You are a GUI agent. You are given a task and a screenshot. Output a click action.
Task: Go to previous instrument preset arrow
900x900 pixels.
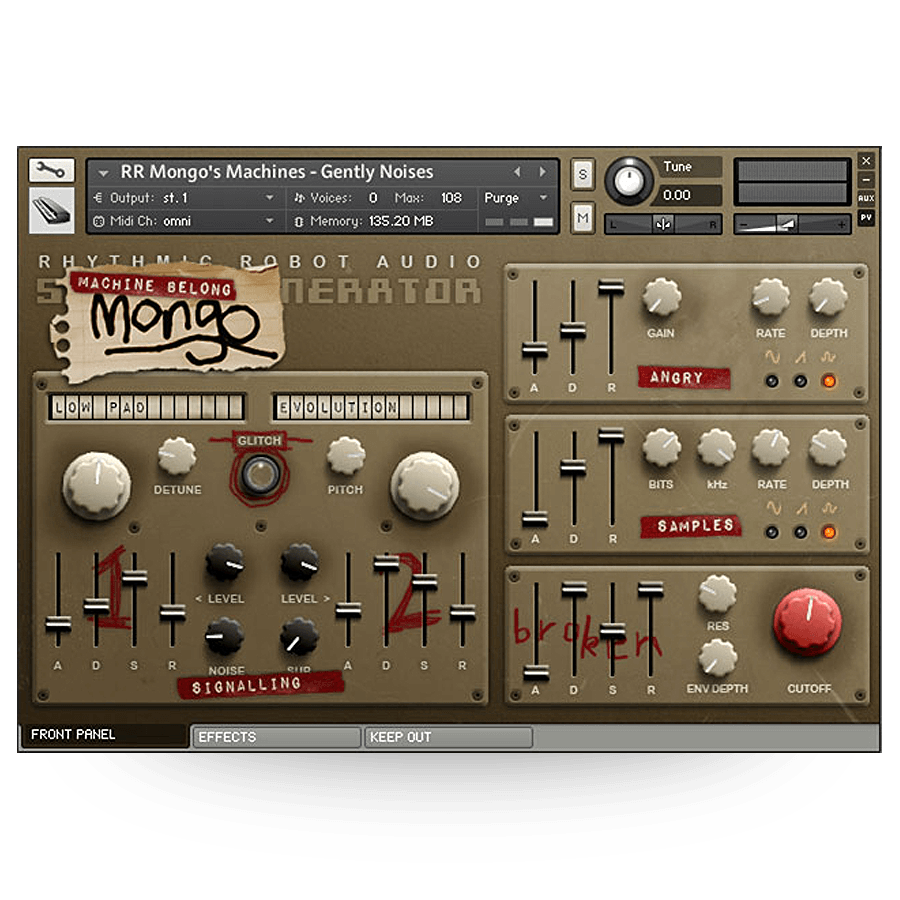517,172
